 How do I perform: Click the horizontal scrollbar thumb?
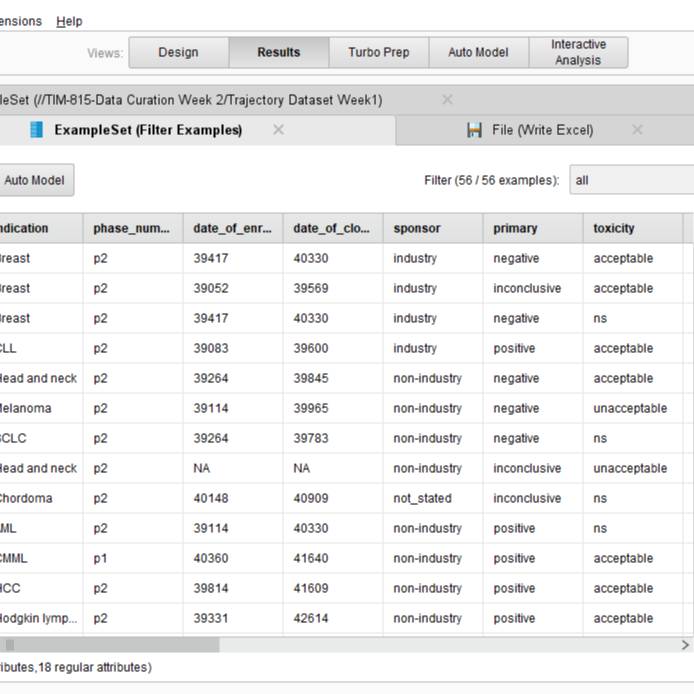pos(109,645)
